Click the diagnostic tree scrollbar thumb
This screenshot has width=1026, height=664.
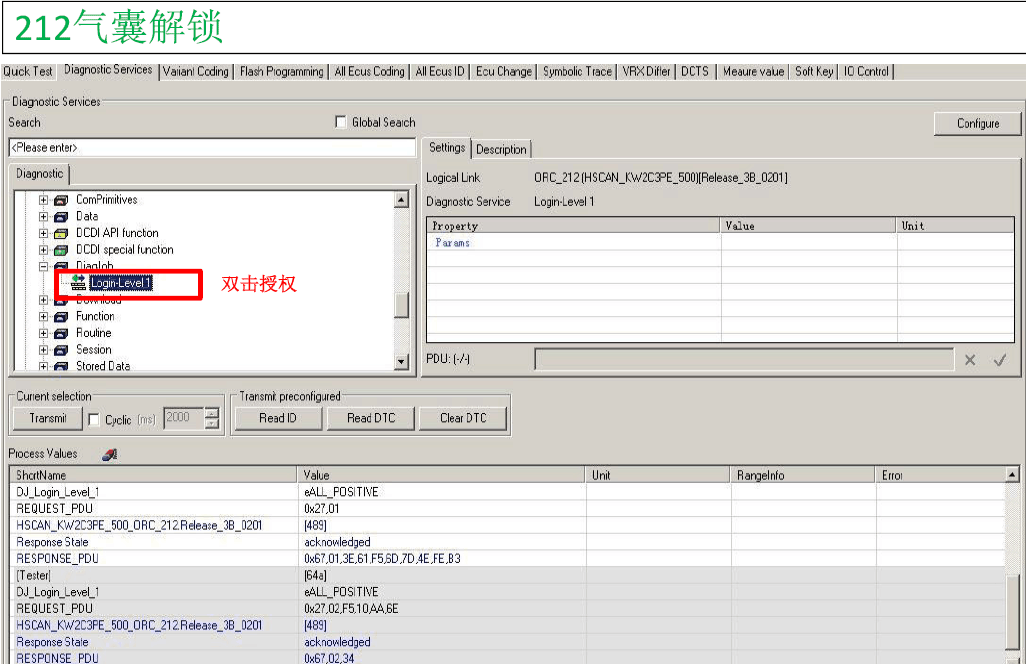point(402,305)
